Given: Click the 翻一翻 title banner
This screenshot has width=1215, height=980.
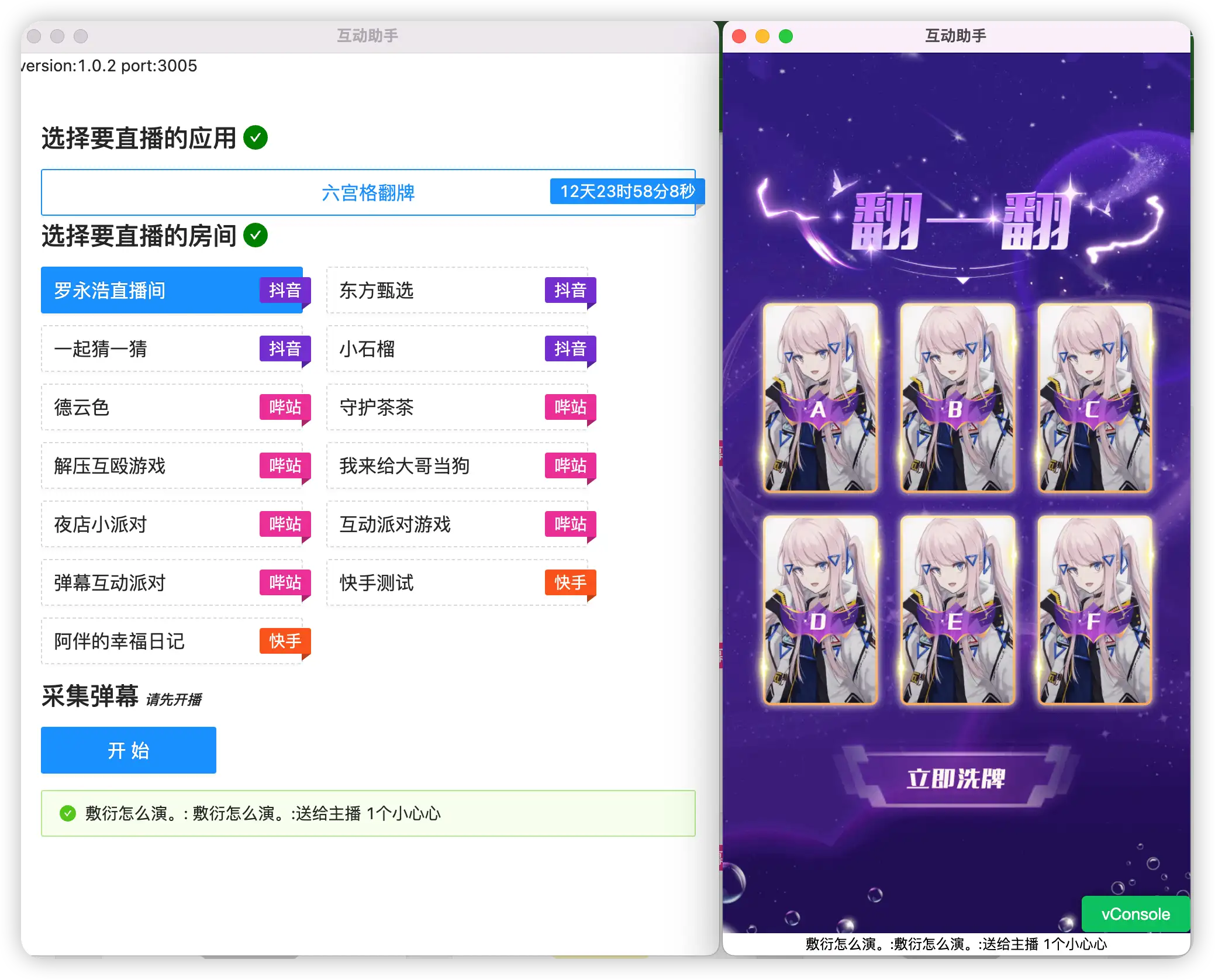Looking at the screenshot, I should pos(962,222).
